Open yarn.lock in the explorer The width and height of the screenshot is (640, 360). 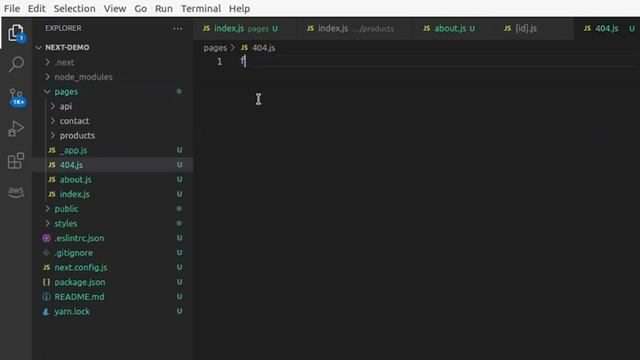(x=72, y=311)
